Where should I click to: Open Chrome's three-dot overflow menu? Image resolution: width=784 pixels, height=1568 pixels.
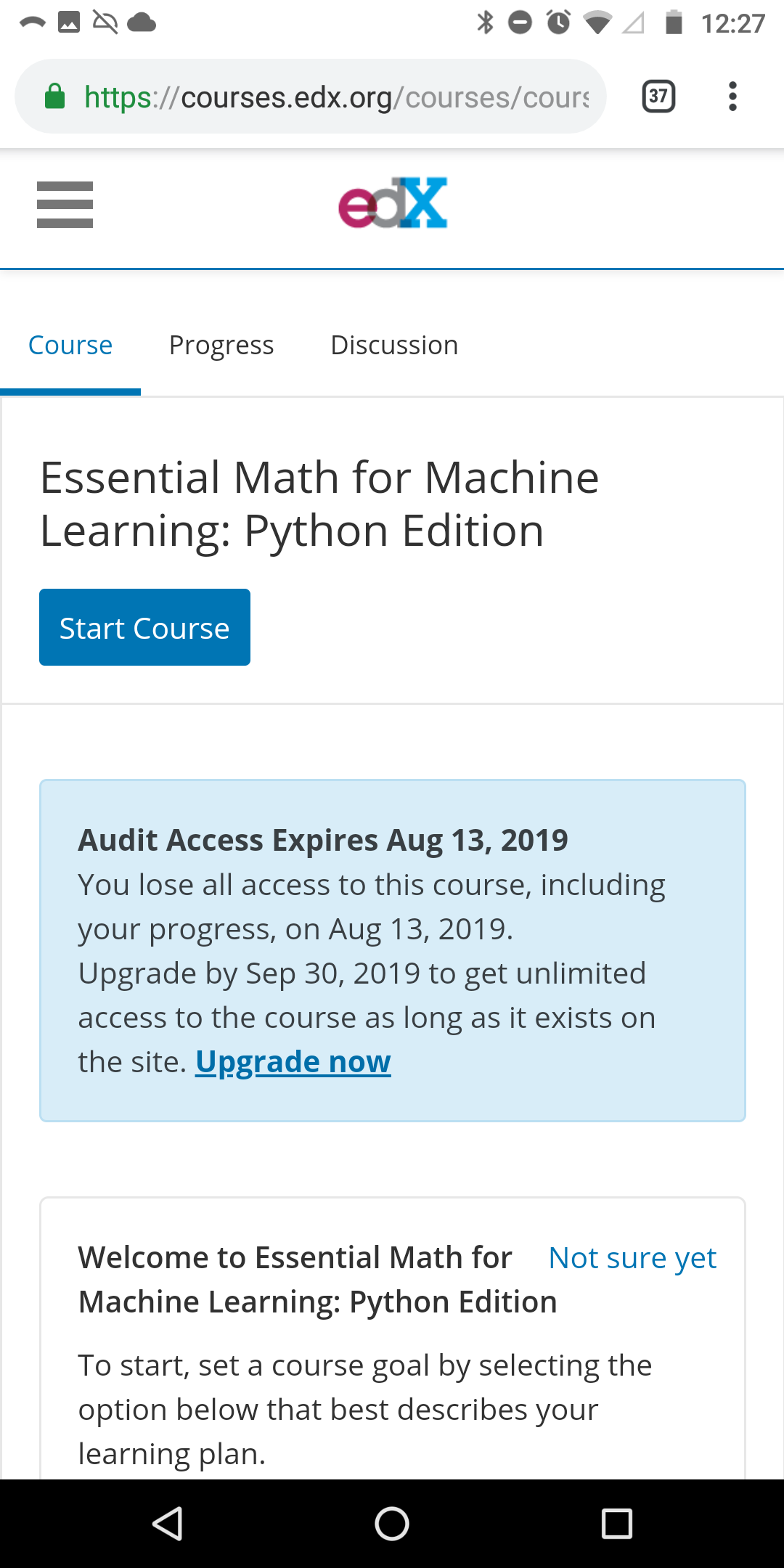point(732,97)
